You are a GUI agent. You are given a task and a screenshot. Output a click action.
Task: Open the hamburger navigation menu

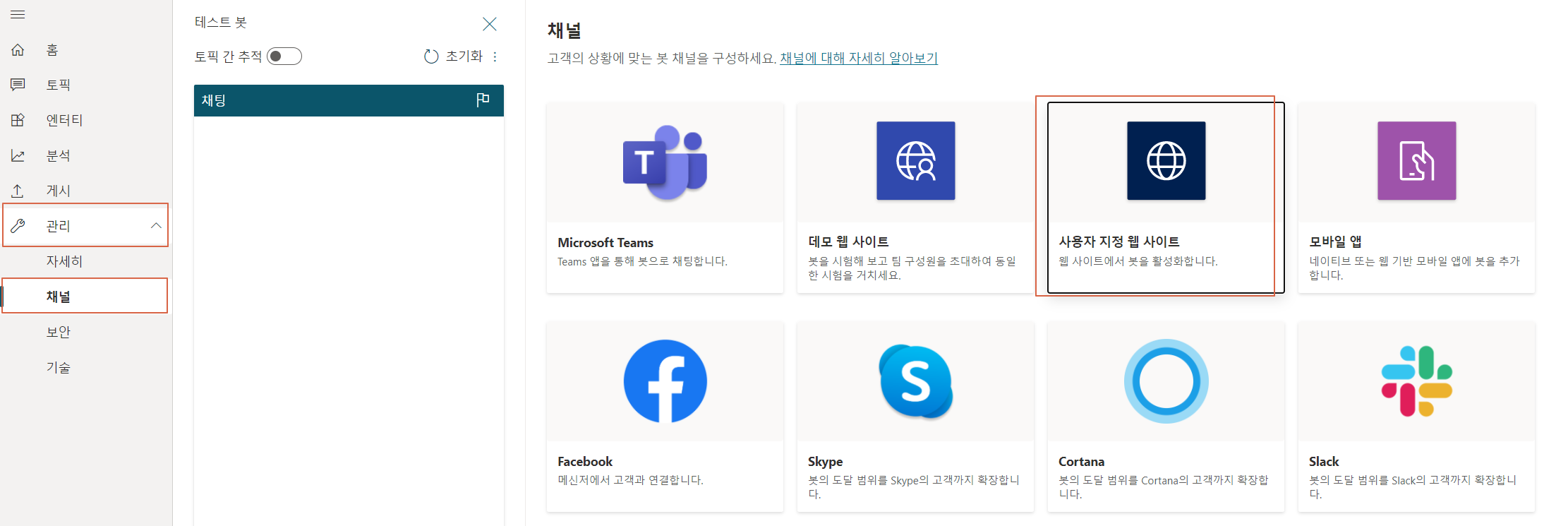(x=18, y=14)
